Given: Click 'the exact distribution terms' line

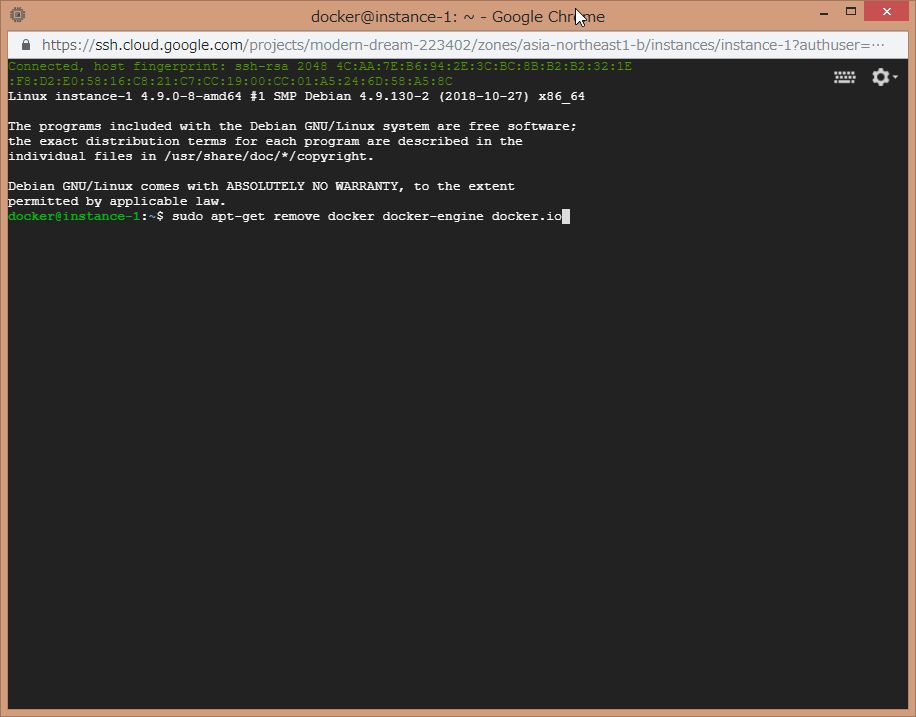Looking at the screenshot, I should point(265,141).
